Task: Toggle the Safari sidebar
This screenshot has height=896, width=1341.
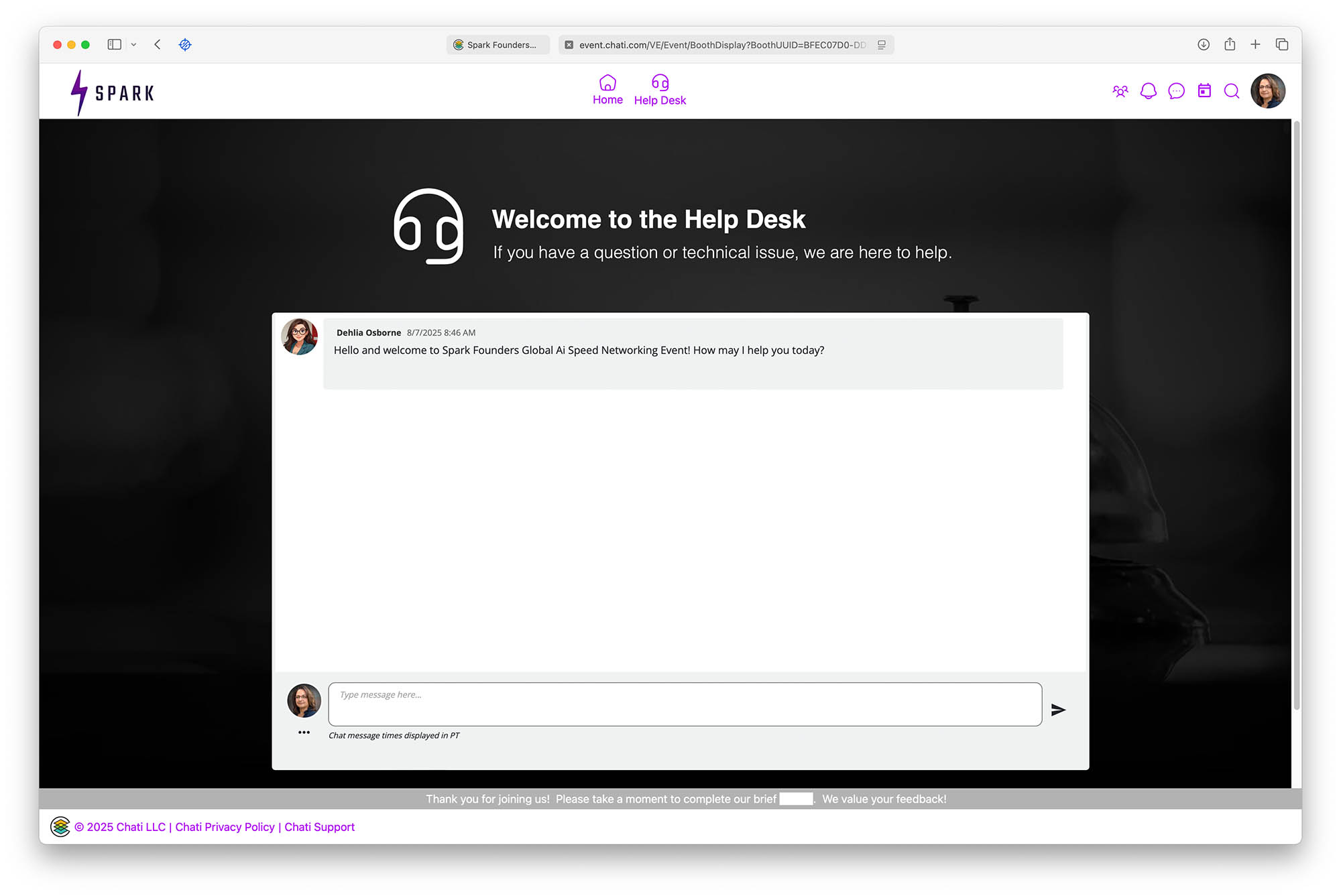Action: [115, 45]
